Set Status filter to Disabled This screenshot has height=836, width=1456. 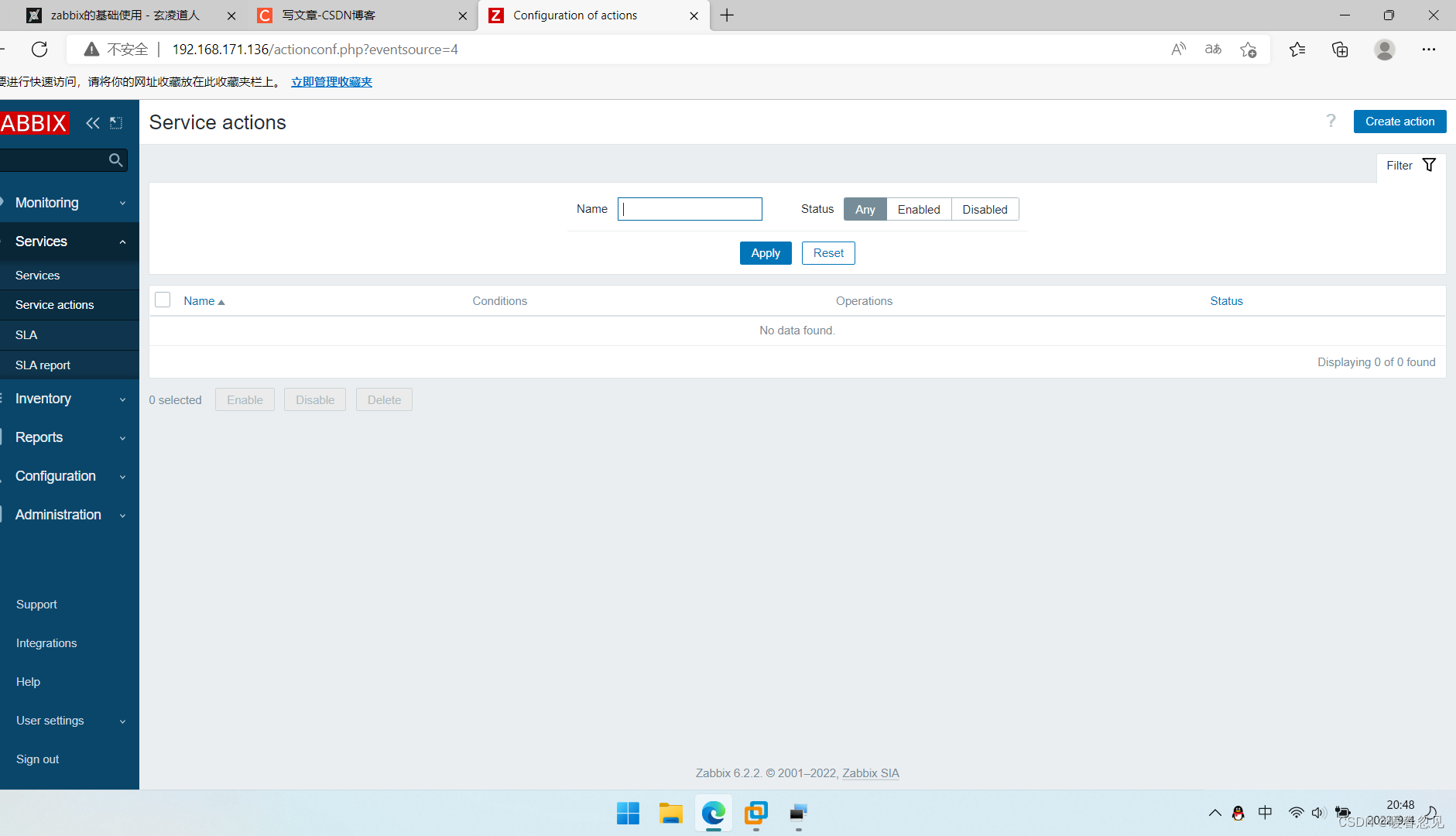pyautogui.click(x=985, y=209)
